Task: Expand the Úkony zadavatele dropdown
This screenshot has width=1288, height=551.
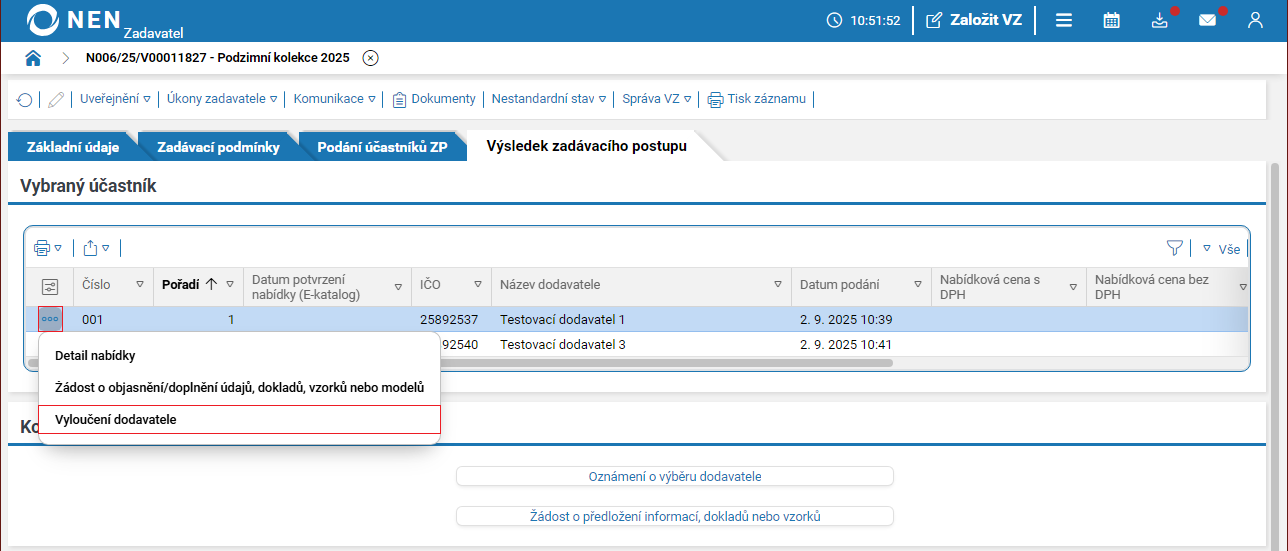Action: point(222,99)
